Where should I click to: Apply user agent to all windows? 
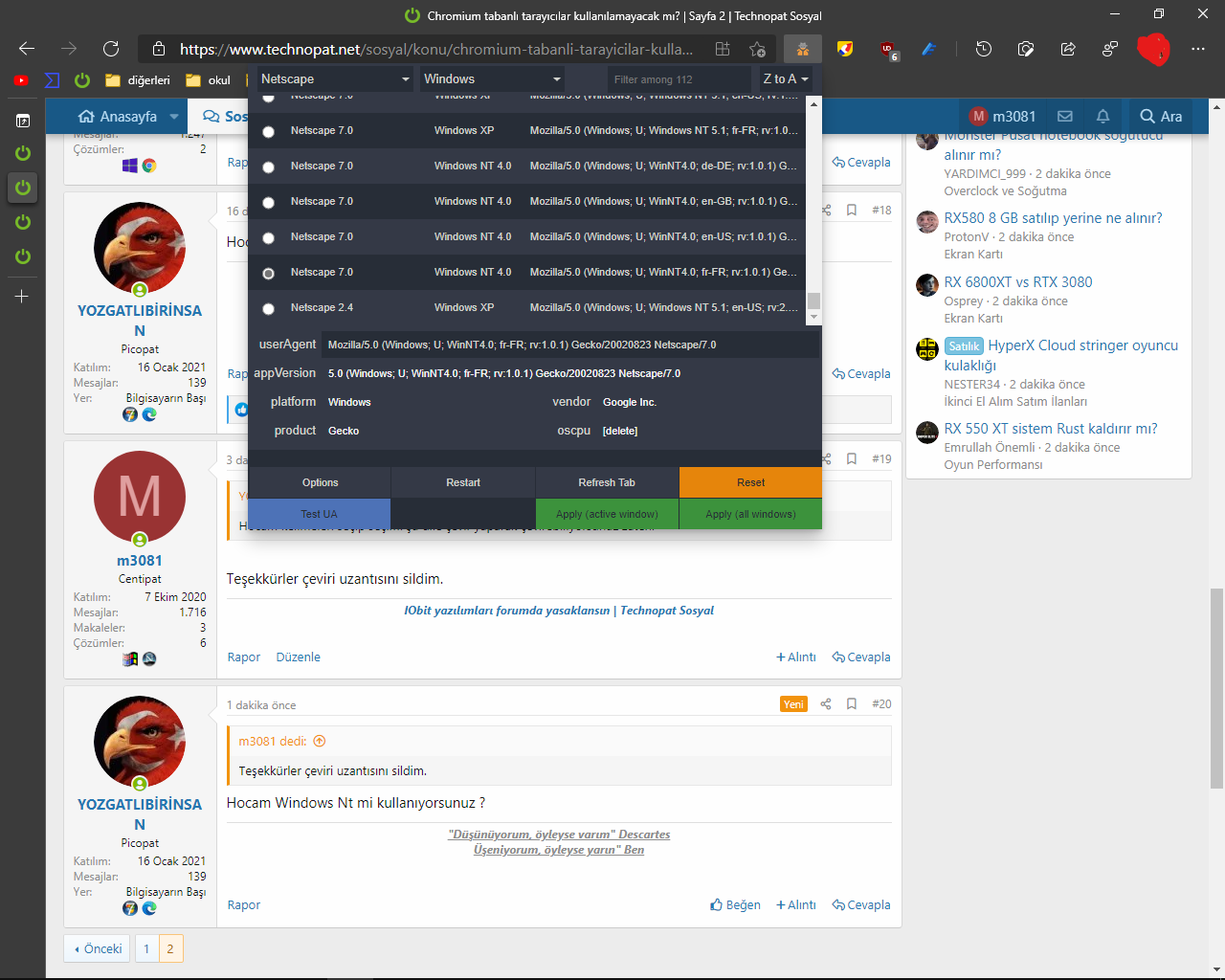pyautogui.click(x=750, y=514)
